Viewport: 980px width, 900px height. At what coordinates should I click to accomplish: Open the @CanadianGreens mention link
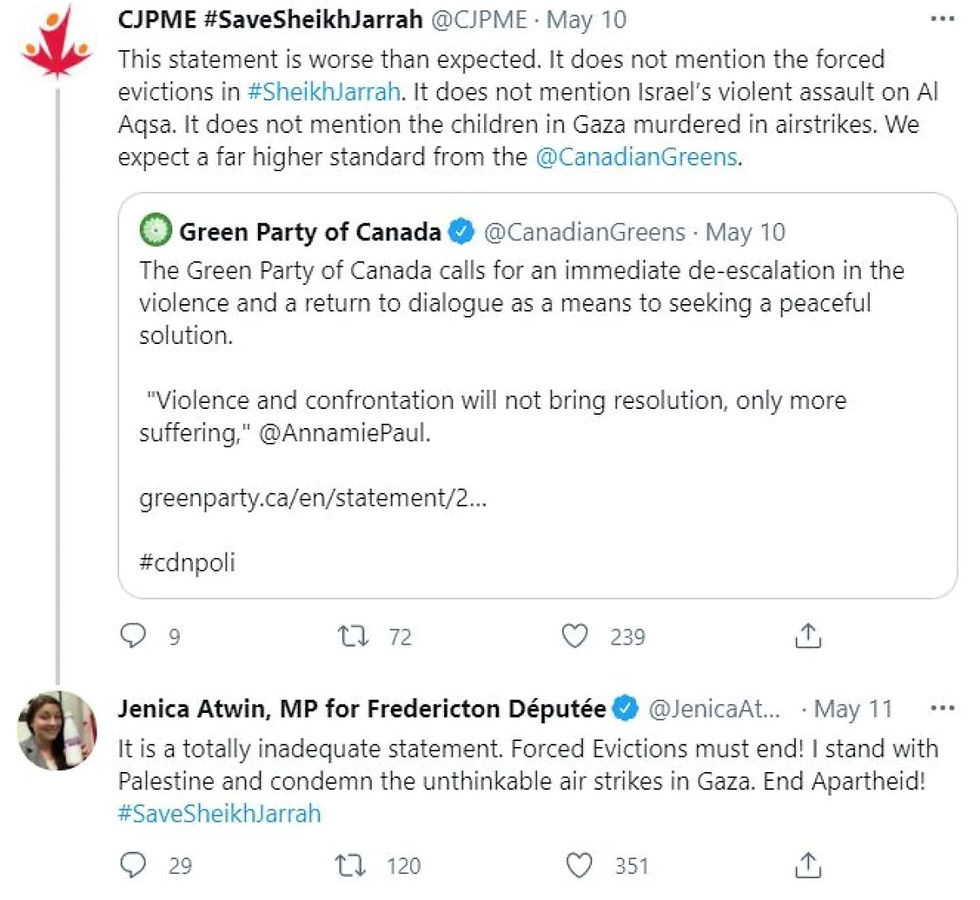[636, 157]
